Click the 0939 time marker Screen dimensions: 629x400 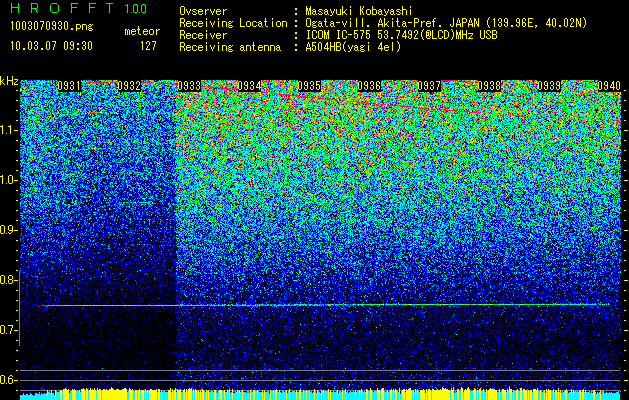549,86
